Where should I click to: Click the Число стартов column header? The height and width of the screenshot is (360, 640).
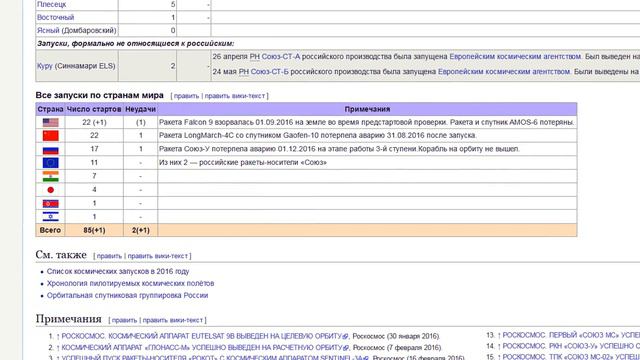pos(94,109)
